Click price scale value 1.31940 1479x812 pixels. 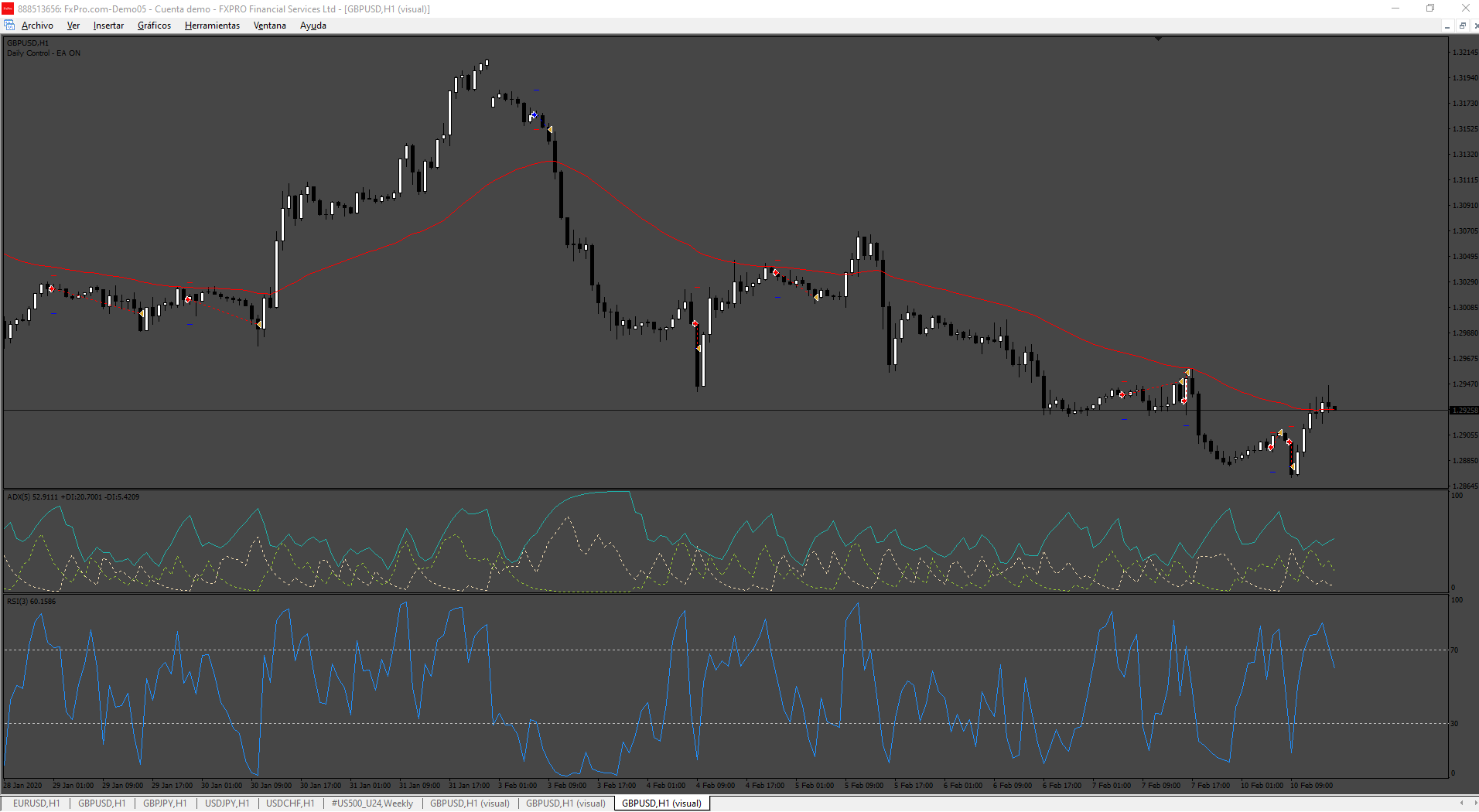pyautogui.click(x=1465, y=78)
